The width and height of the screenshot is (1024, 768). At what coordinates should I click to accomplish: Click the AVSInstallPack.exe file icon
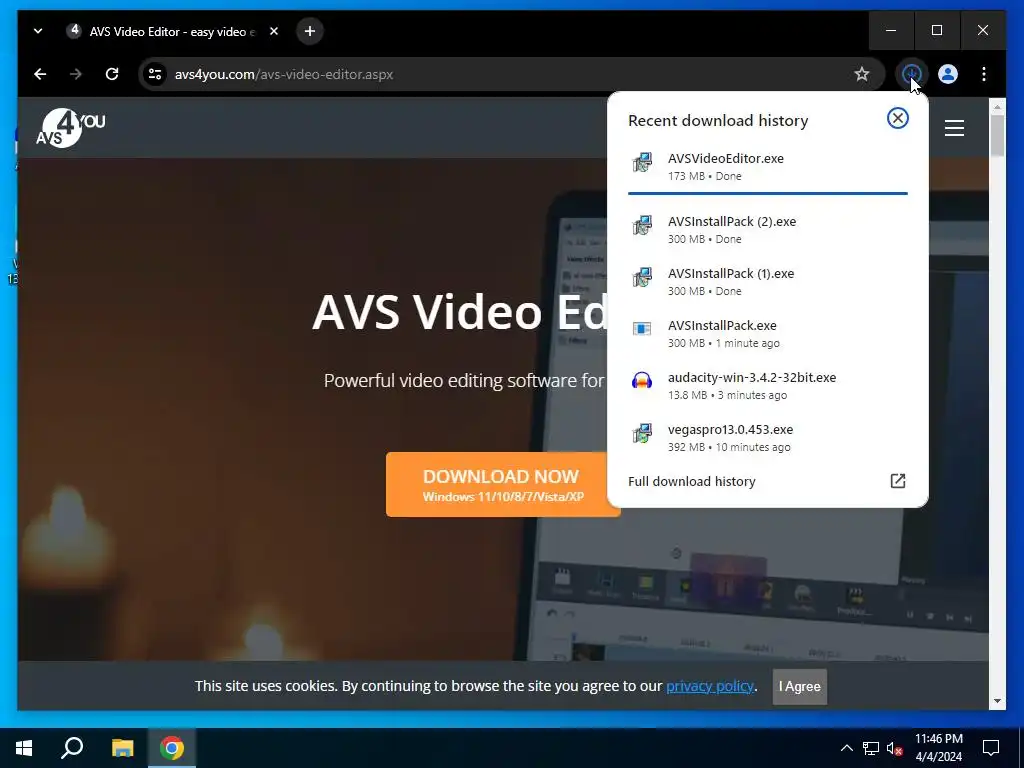click(642, 328)
